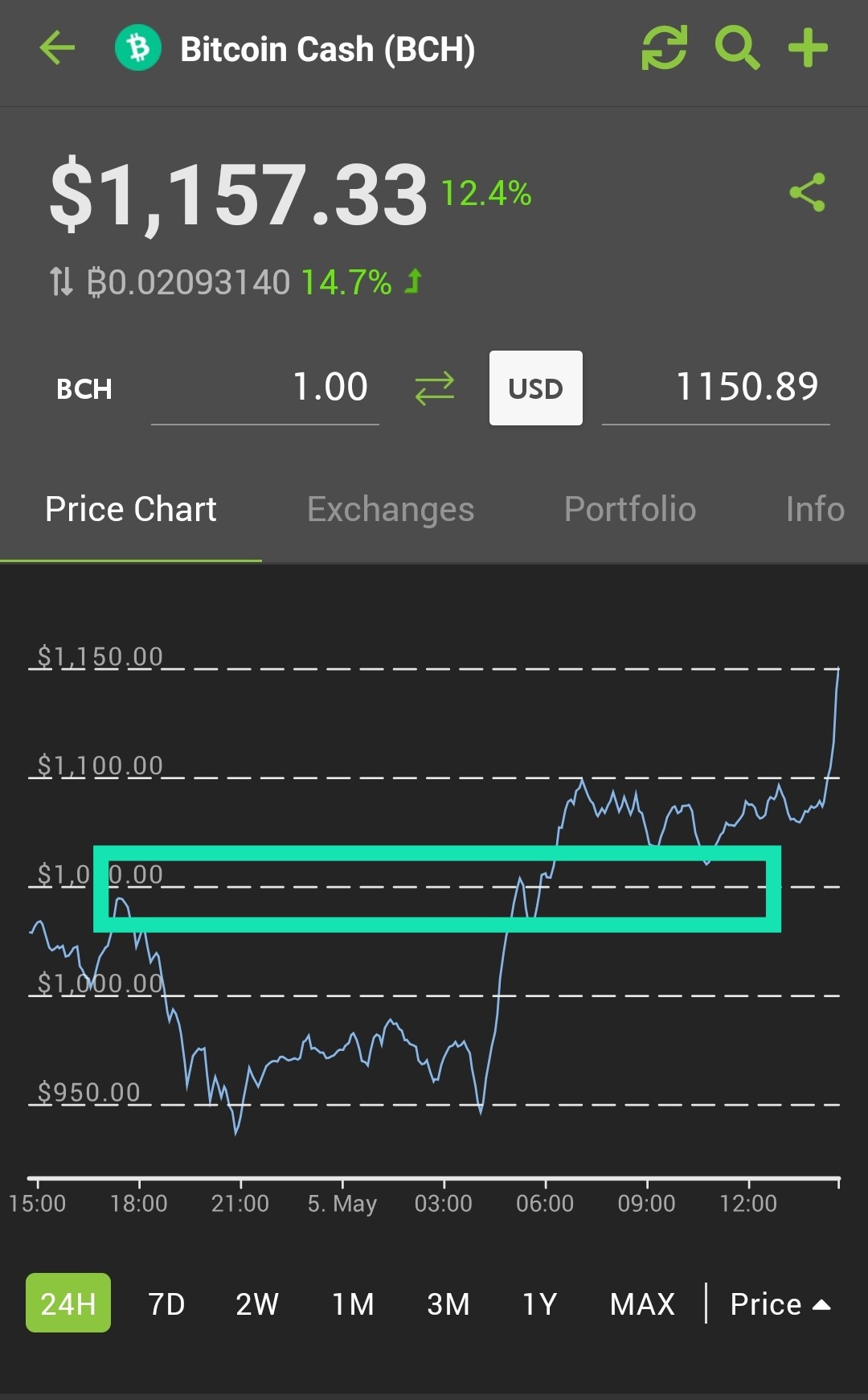Edit the USD amount field 1150.89
Screen dimensions: 868x1400
tap(716, 388)
